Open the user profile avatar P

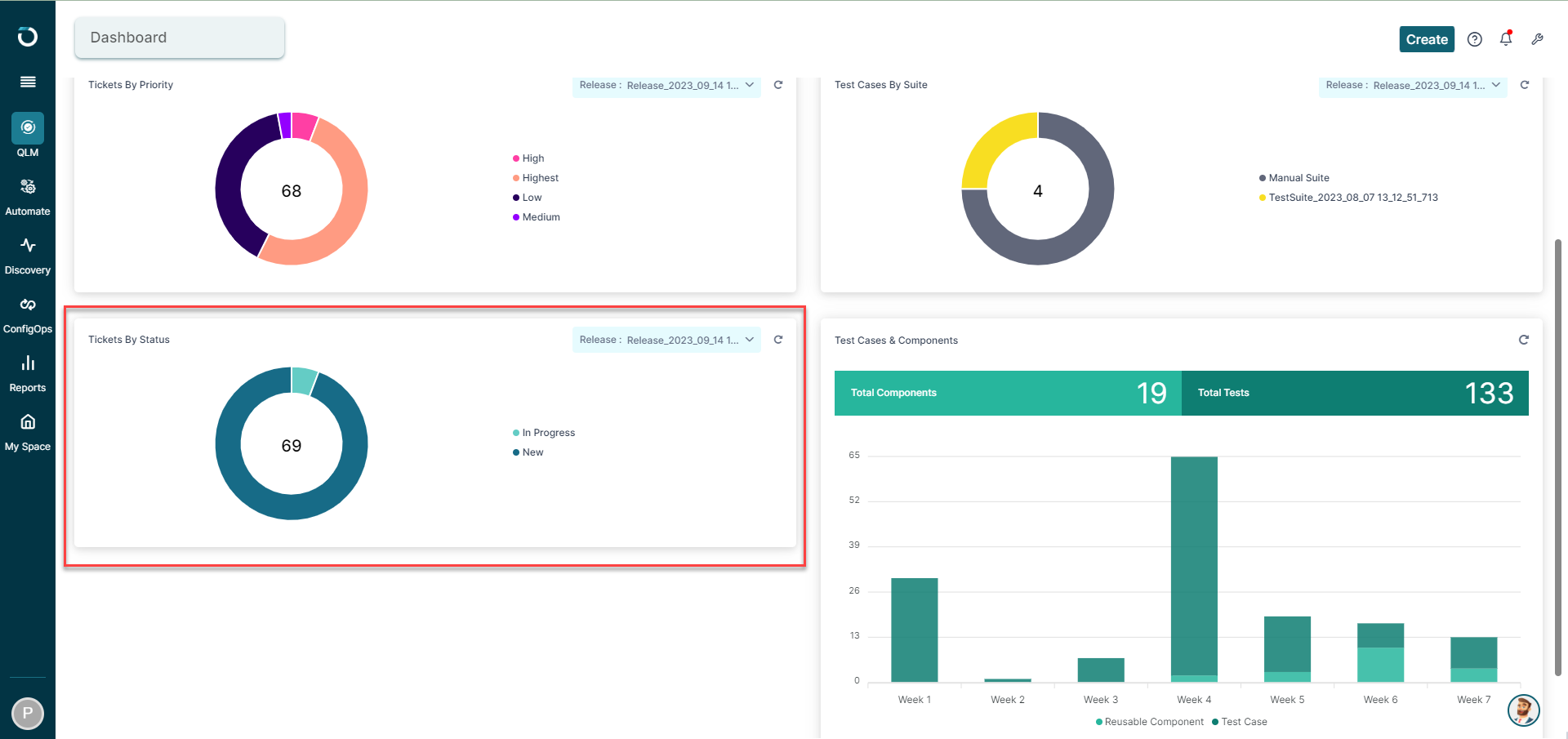tap(28, 714)
